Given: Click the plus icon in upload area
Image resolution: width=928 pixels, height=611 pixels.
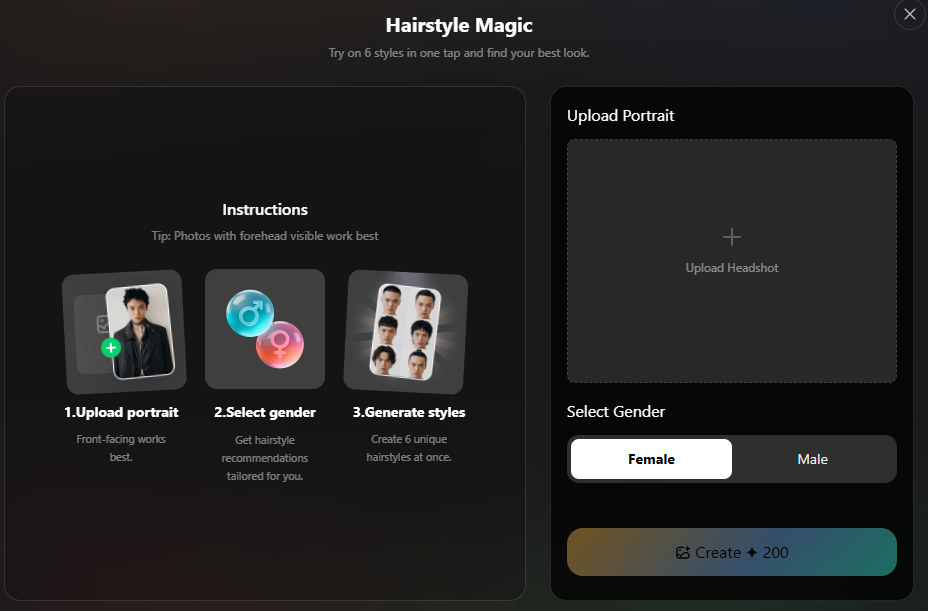Looking at the screenshot, I should [x=732, y=237].
